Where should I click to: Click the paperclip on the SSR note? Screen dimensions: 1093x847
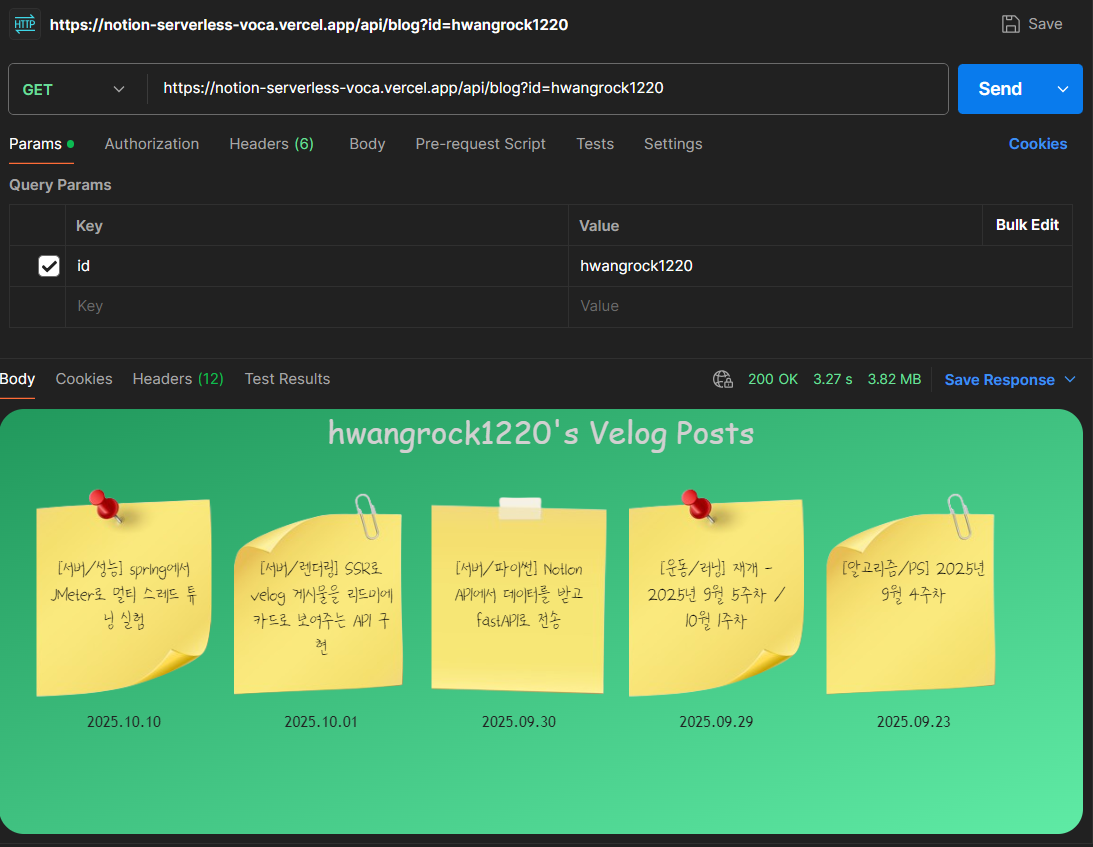tap(367, 517)
